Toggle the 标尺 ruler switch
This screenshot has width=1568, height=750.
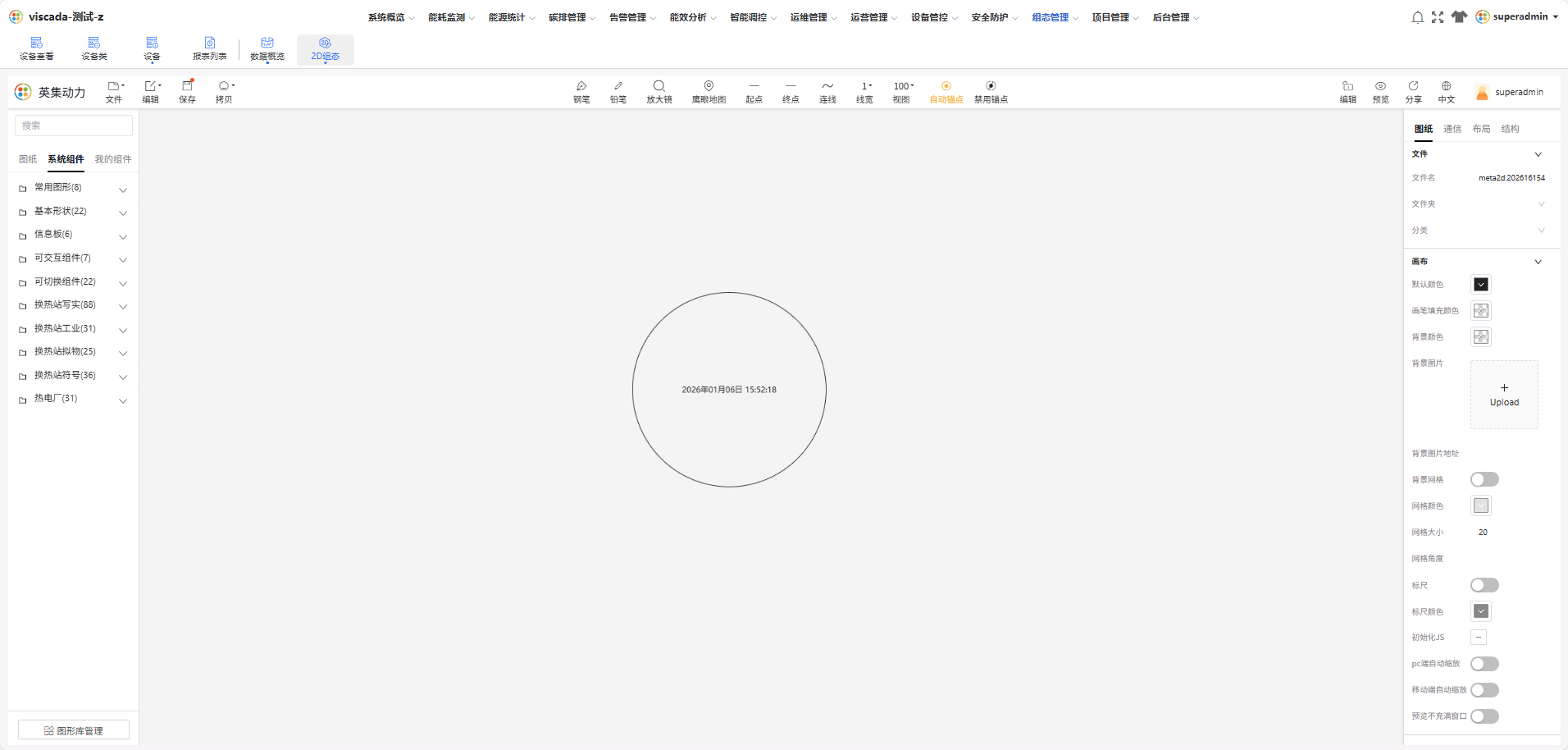tap(1484, 585)
